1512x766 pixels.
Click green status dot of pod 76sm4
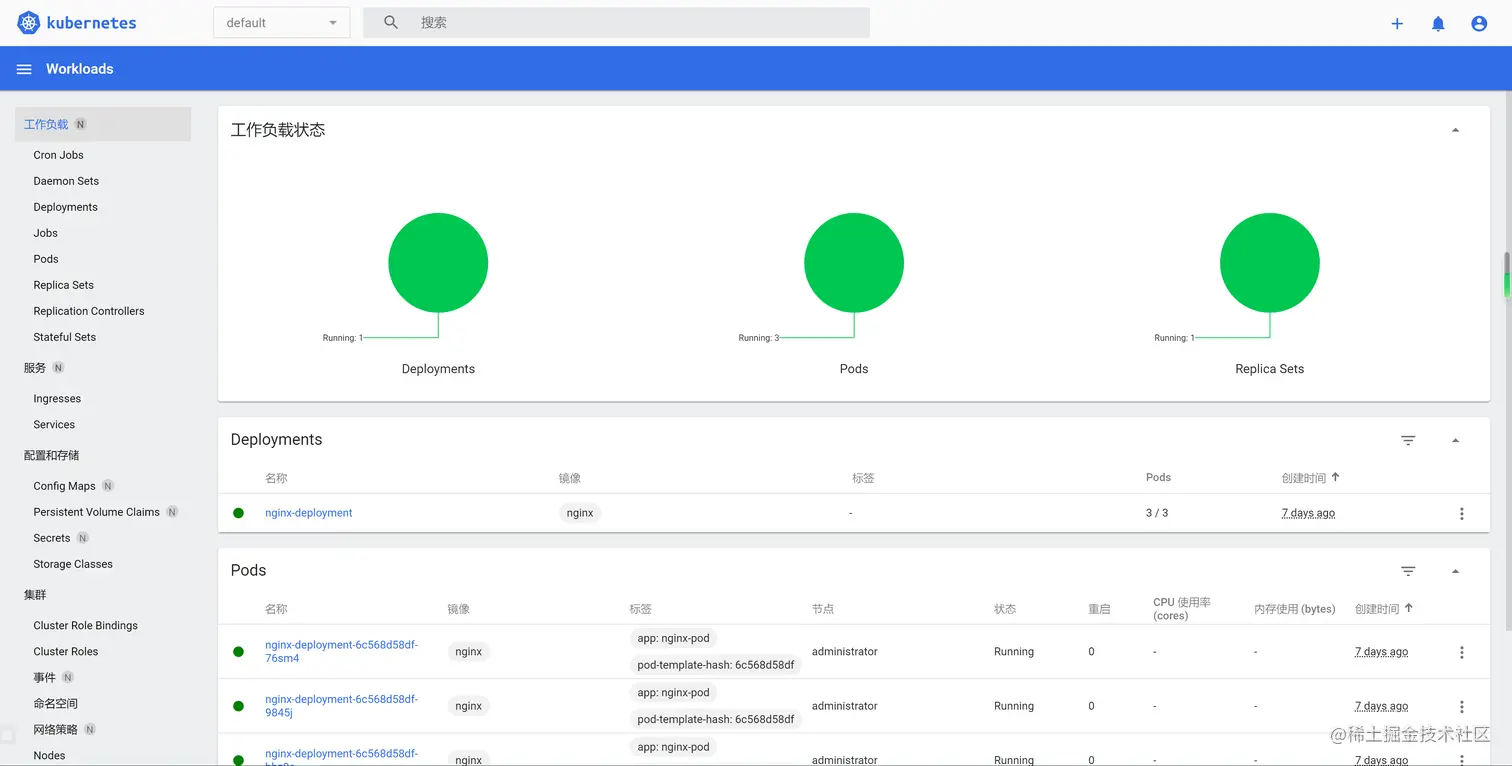[238, 652]
